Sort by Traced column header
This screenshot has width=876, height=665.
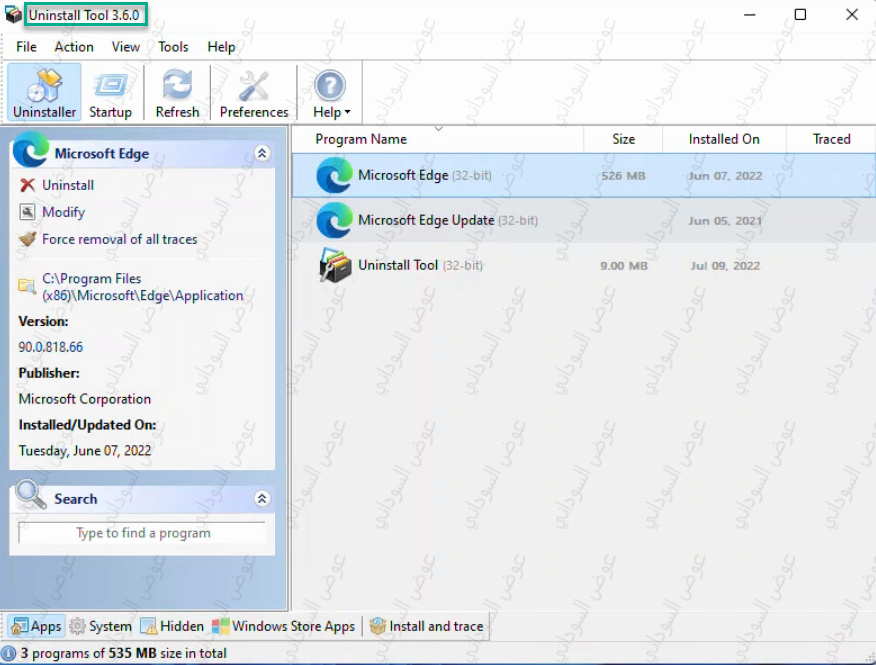coord(831,139)
